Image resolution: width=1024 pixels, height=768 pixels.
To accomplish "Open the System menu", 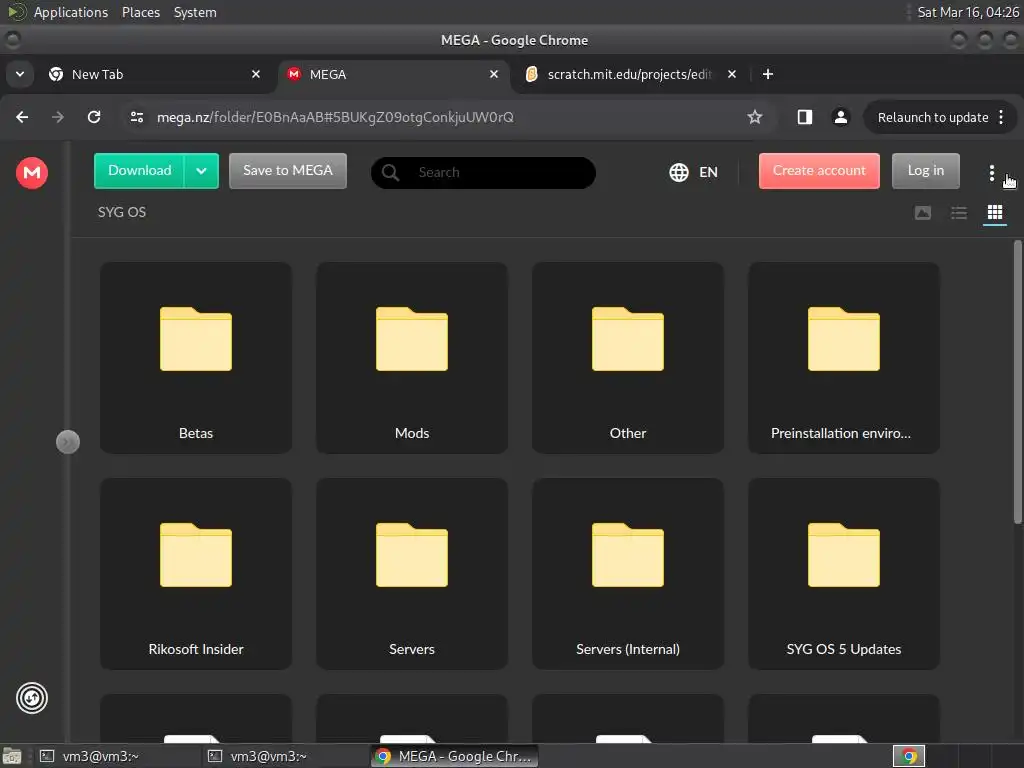I will click(195, 12).
